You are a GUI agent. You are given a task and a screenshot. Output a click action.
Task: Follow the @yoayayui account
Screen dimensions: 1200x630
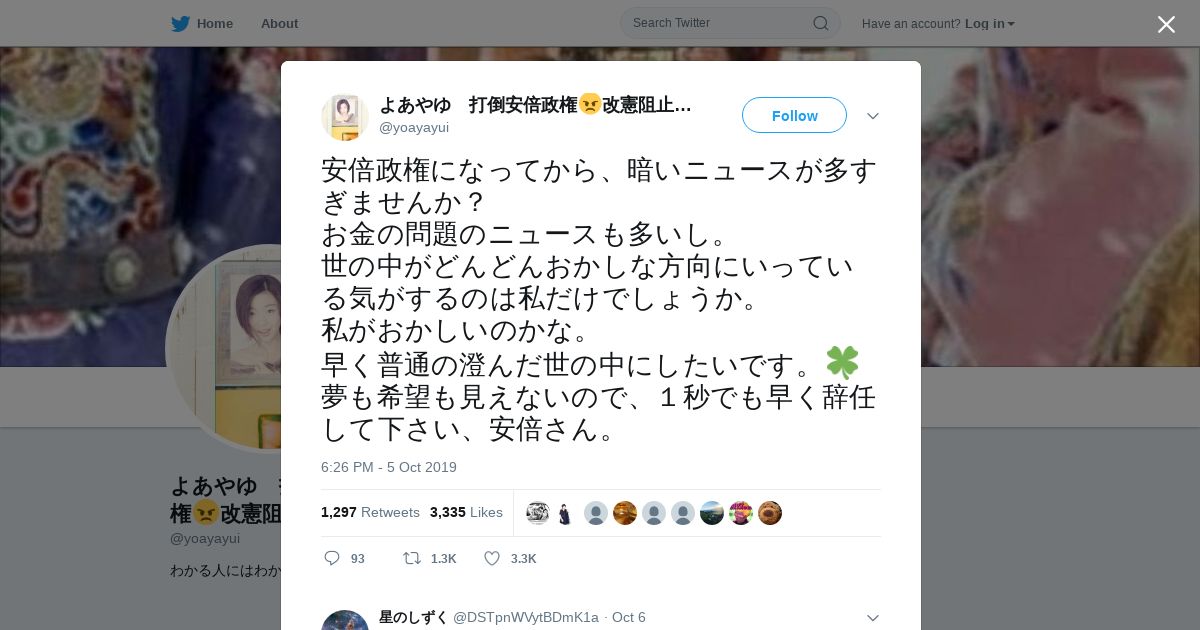tap(794, 115)
